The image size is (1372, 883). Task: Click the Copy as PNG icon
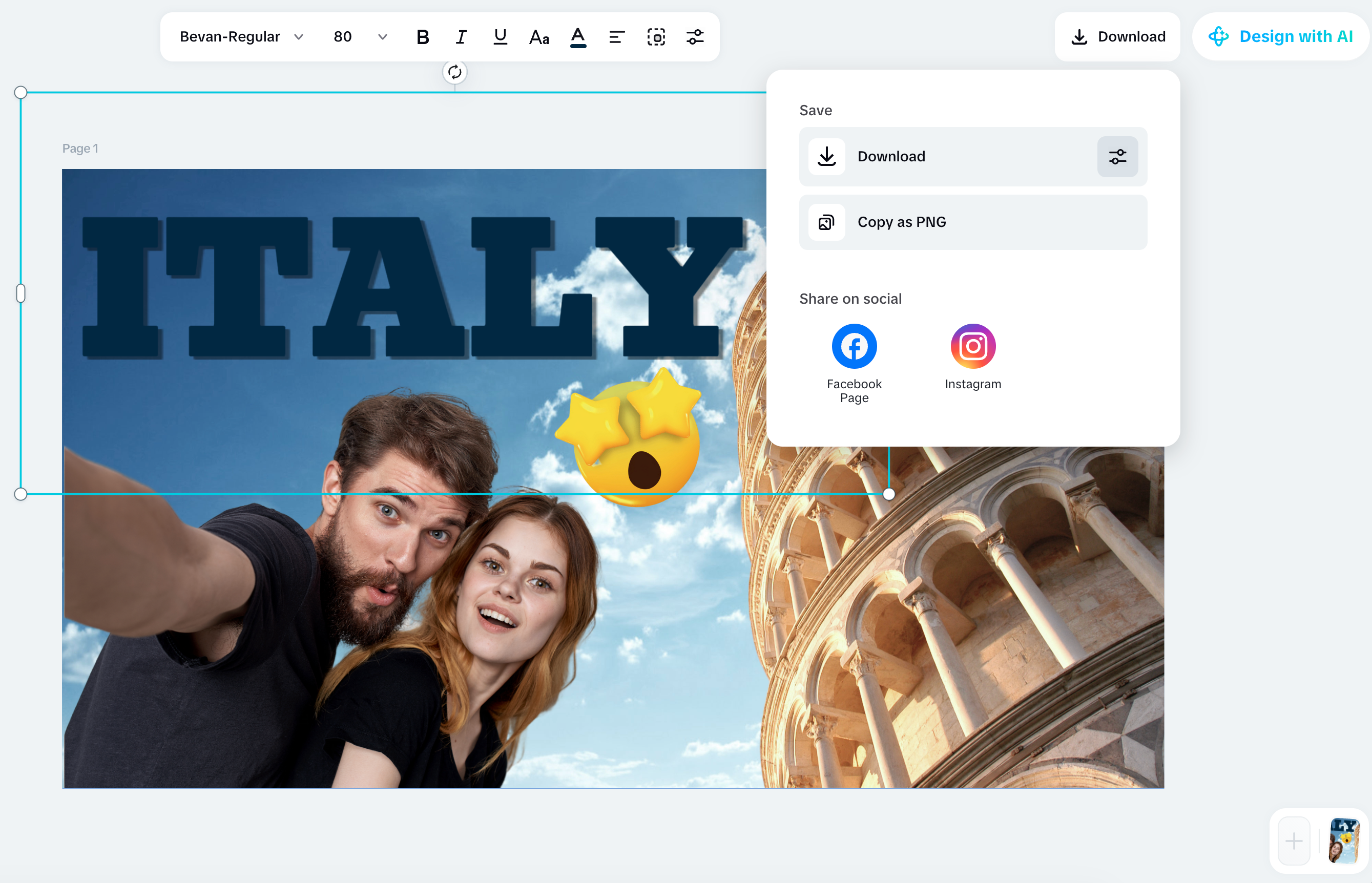[x=826, y=222]
